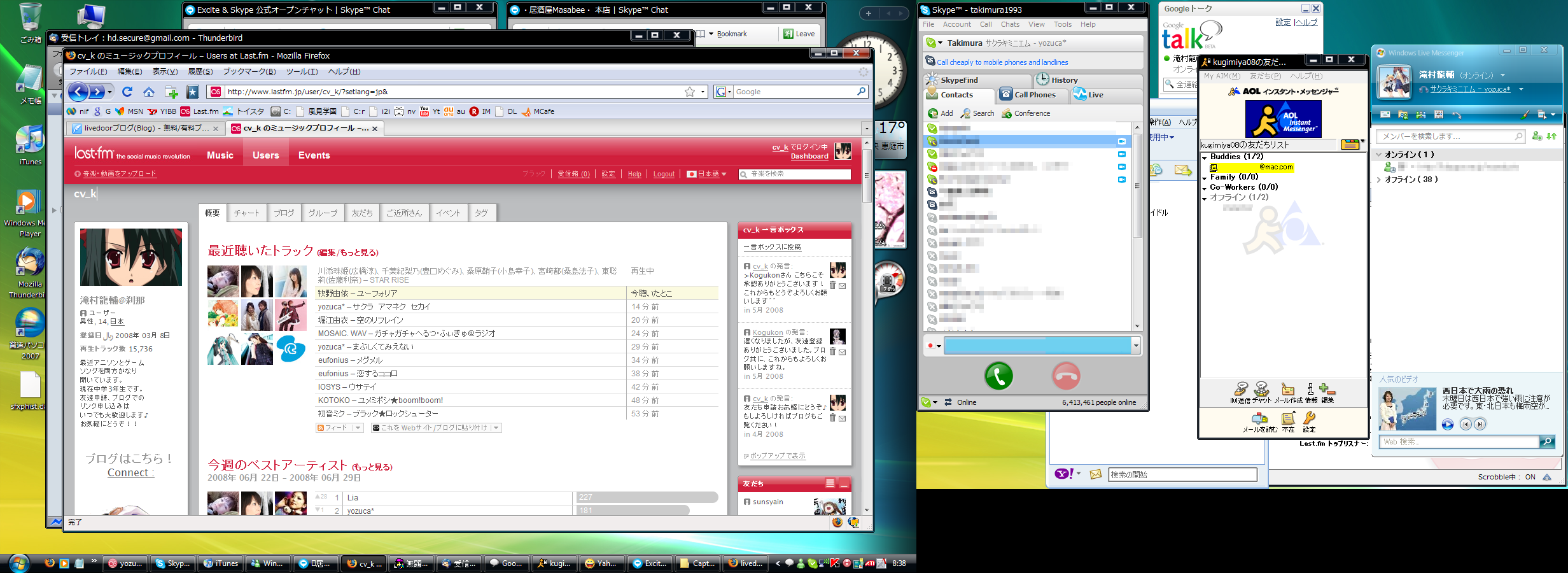The width and height of the screenshot is (1568, 573).
Task: Open the Skype number field dropdown arrow
Action: pyautogui.click(x=1135, y=346)
